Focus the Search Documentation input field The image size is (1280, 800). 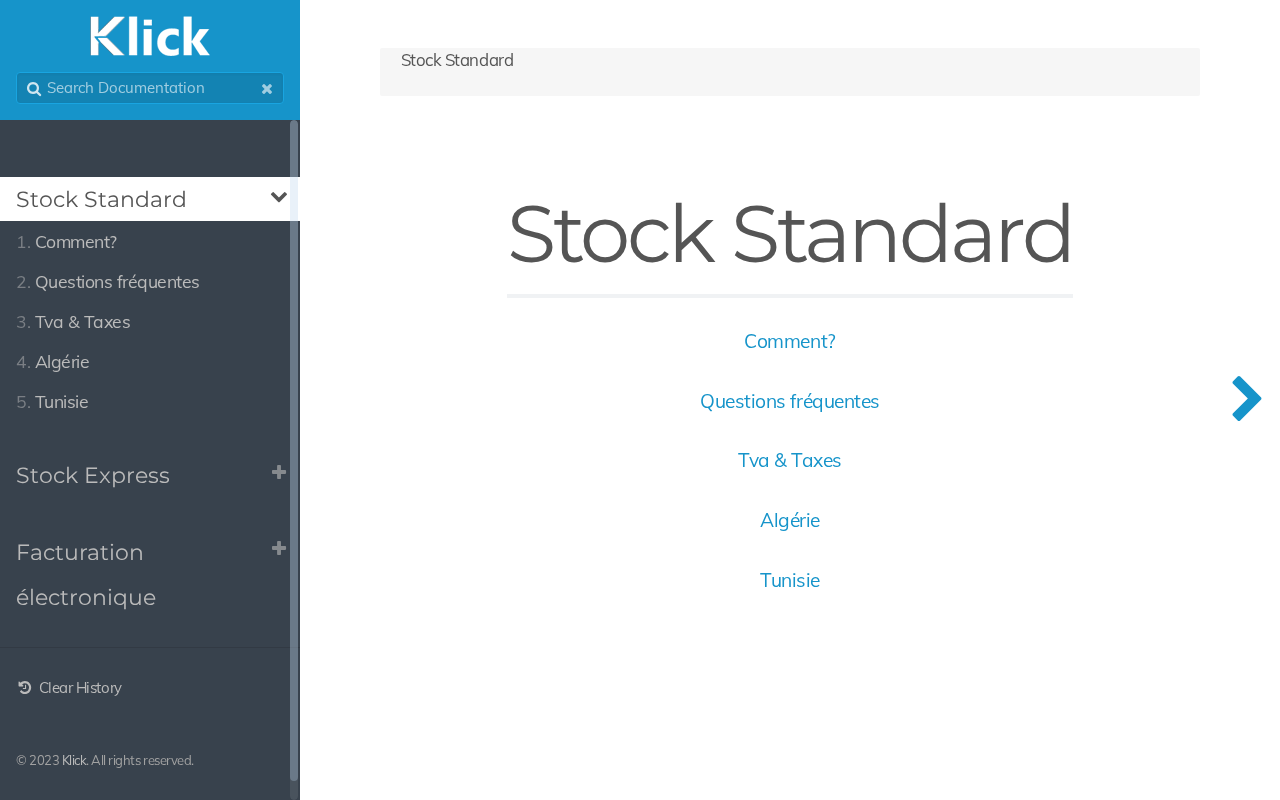[150, 88]
